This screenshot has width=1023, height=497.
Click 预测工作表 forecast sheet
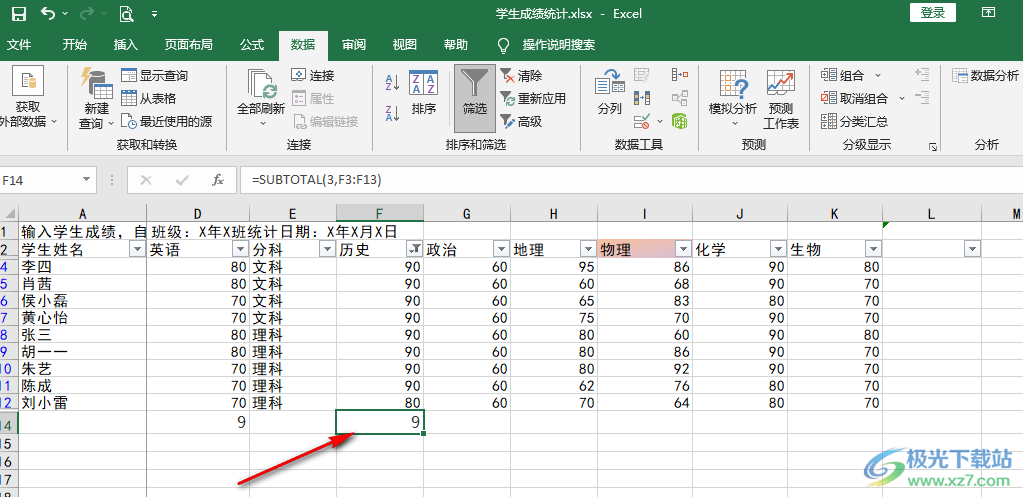tap(781, 98)
